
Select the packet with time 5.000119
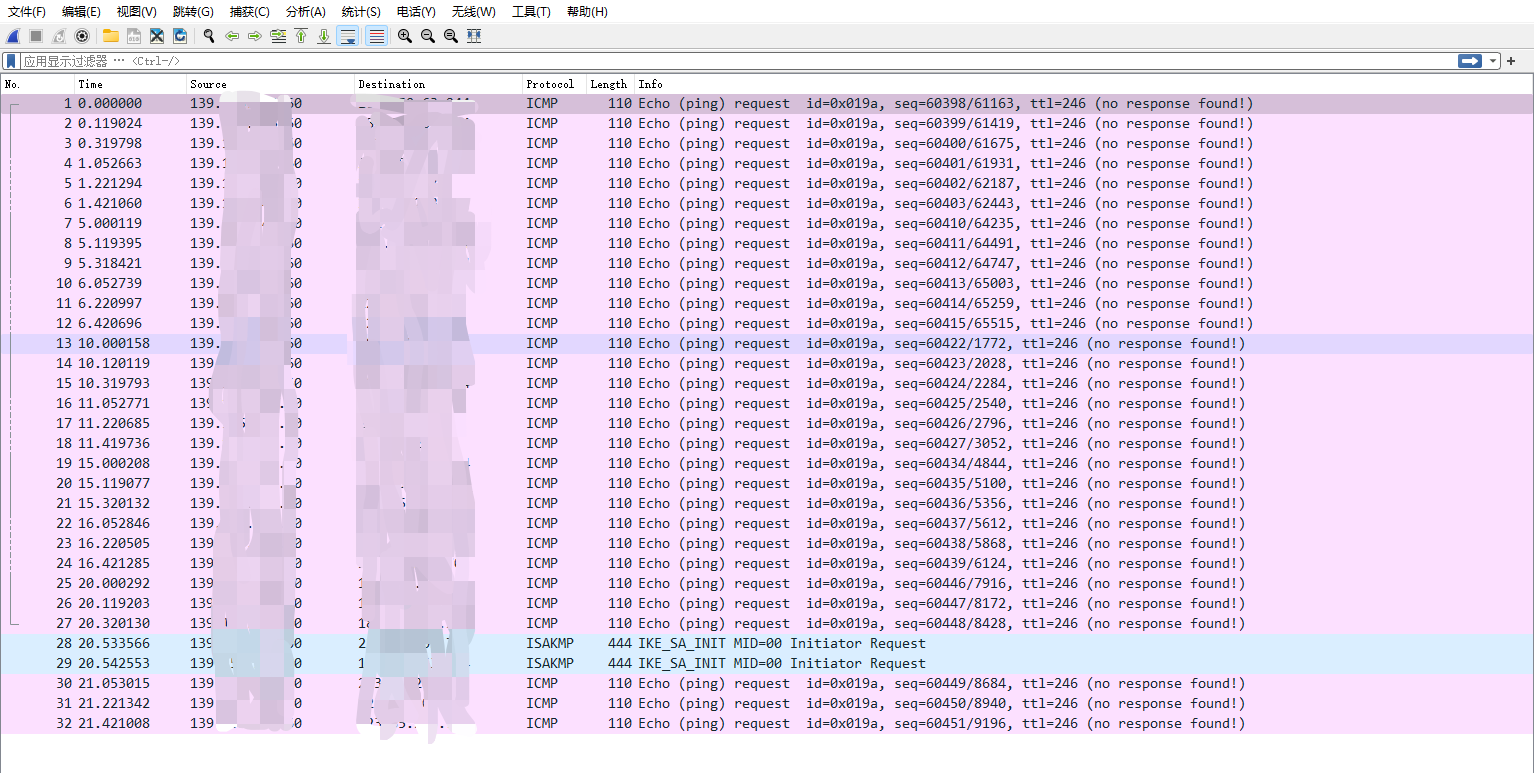[767, 224]
